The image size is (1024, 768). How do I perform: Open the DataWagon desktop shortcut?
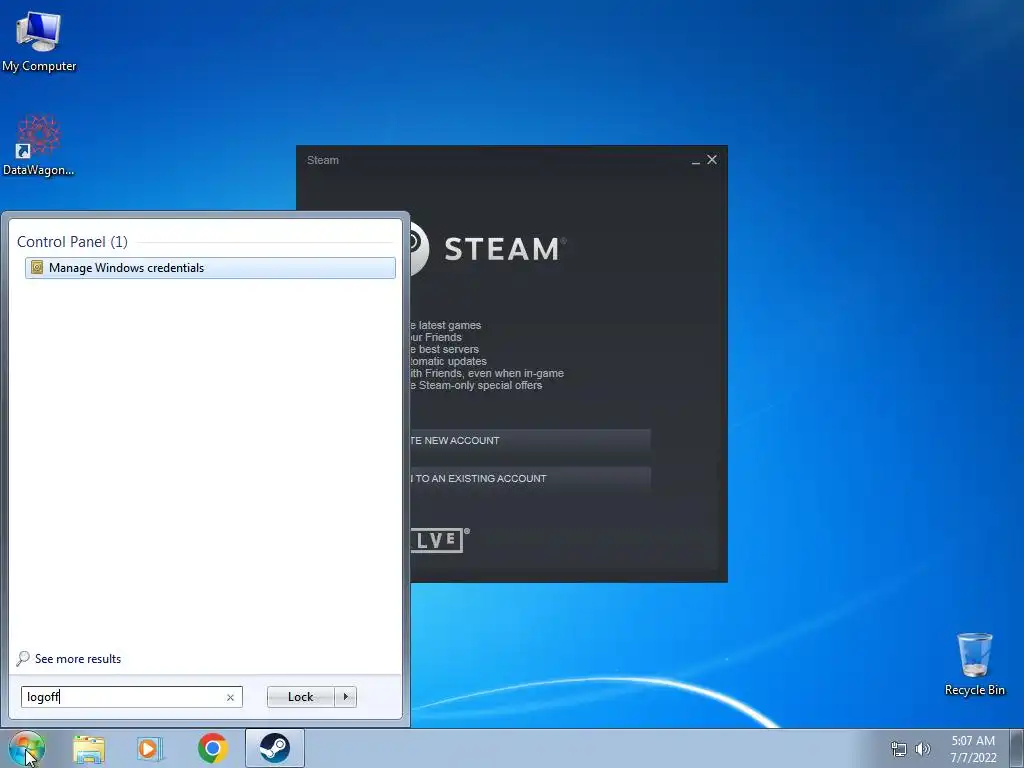[x=39, y=146]
